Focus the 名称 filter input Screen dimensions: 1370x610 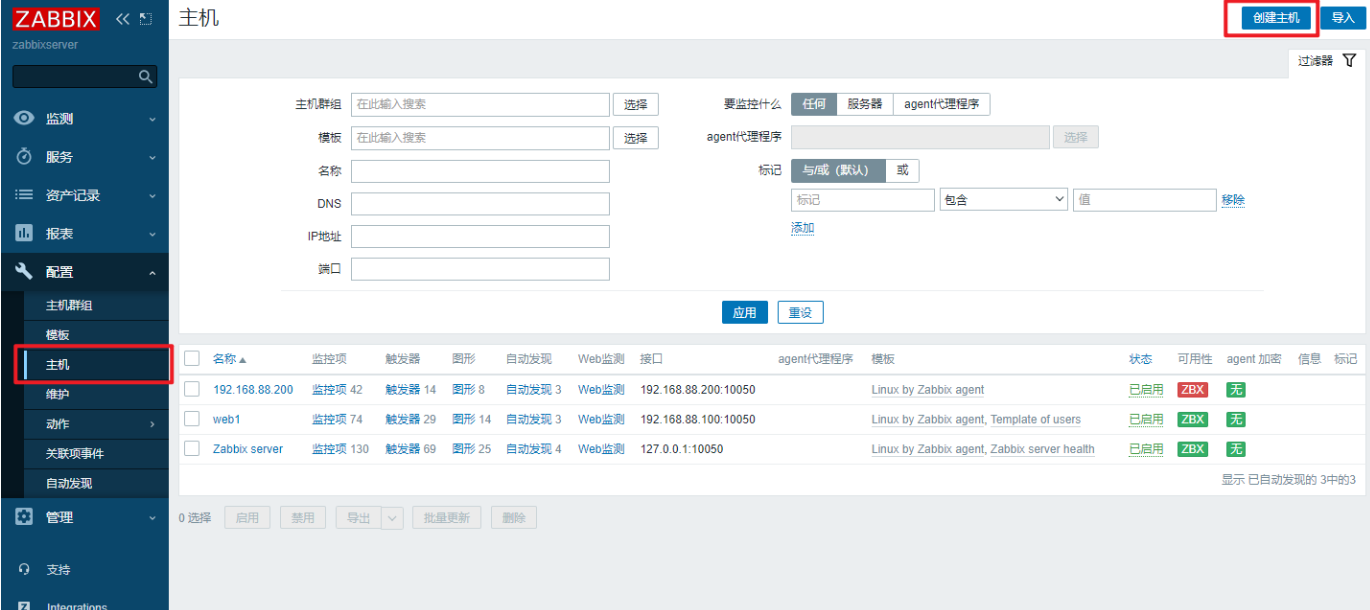point(480,171)
